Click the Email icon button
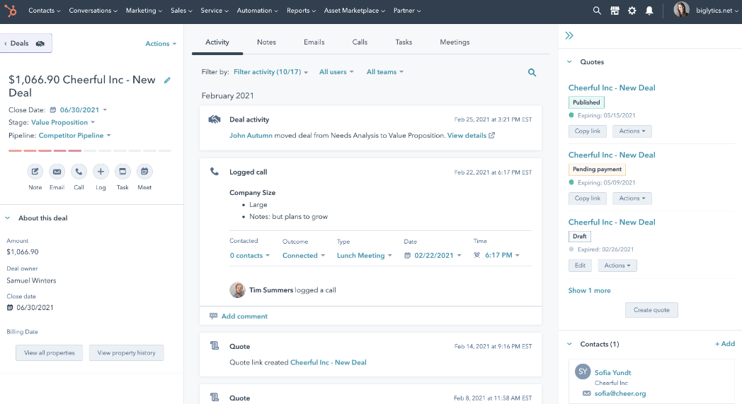This screenshot has height=404, width=742. (57, 171)
